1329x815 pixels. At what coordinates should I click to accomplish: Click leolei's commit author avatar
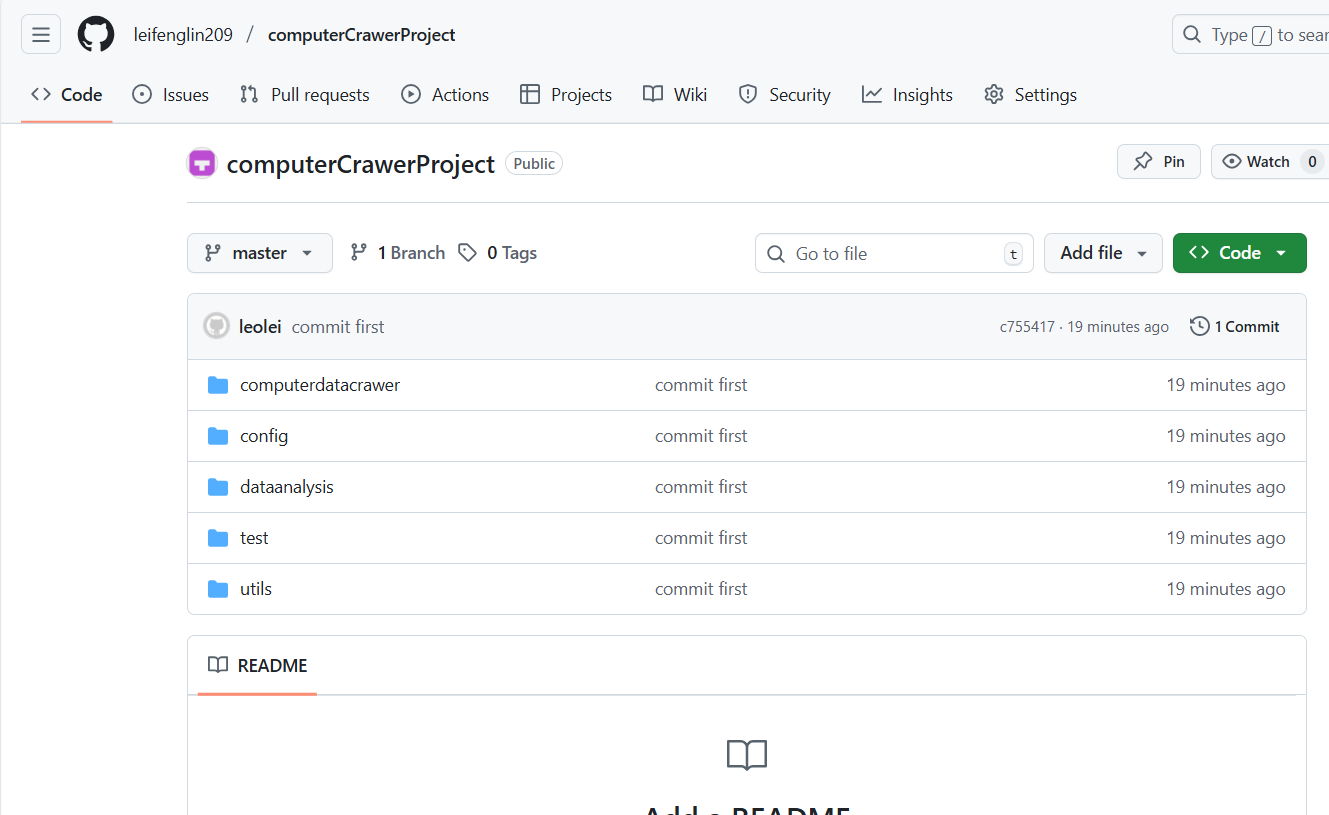click(x=216, y=326)
